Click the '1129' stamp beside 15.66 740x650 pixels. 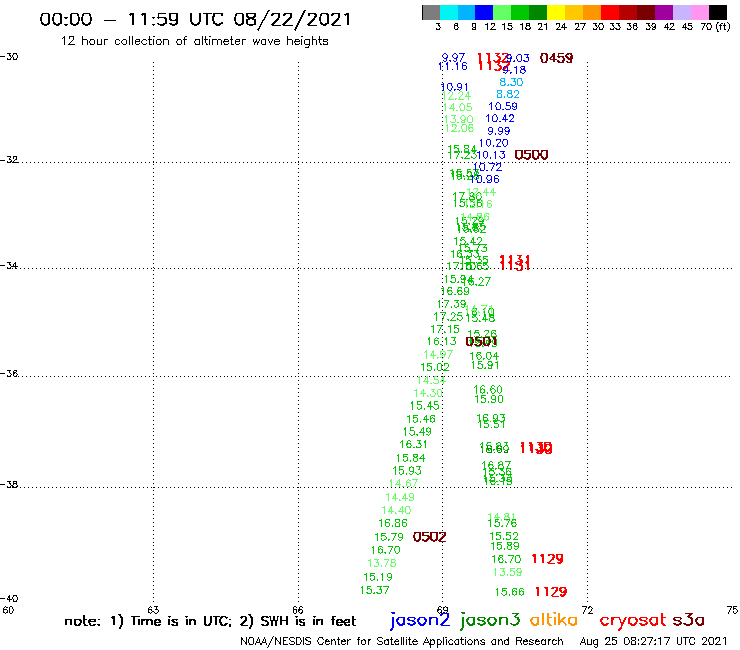coord(551,592)
